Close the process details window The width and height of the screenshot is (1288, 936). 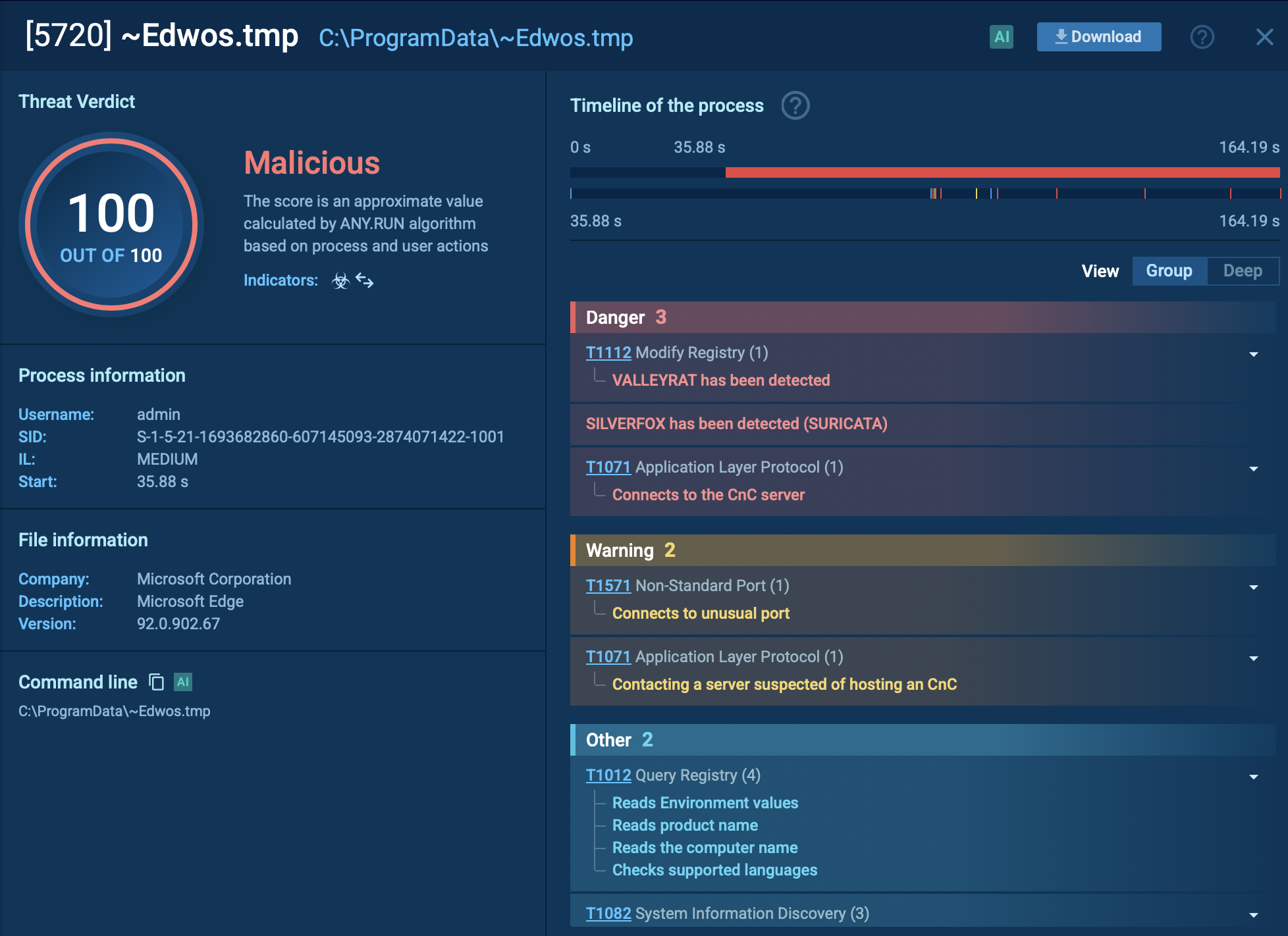pyautogui.click(x=1264, y=37)
